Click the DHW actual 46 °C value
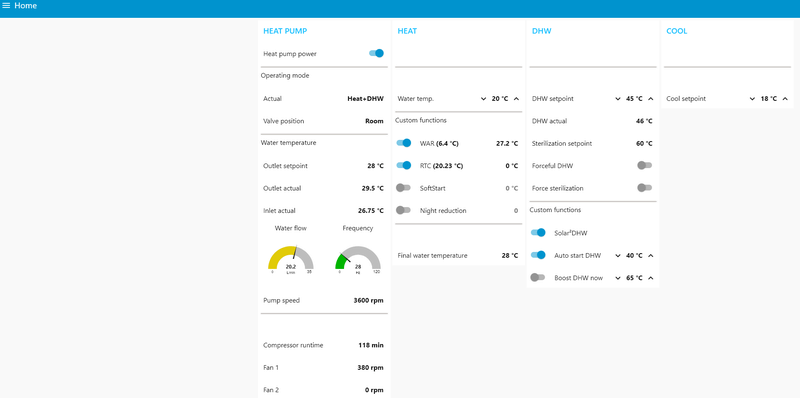Image resolution: width=800 pixels, height=398 pixels. (644, 121)
